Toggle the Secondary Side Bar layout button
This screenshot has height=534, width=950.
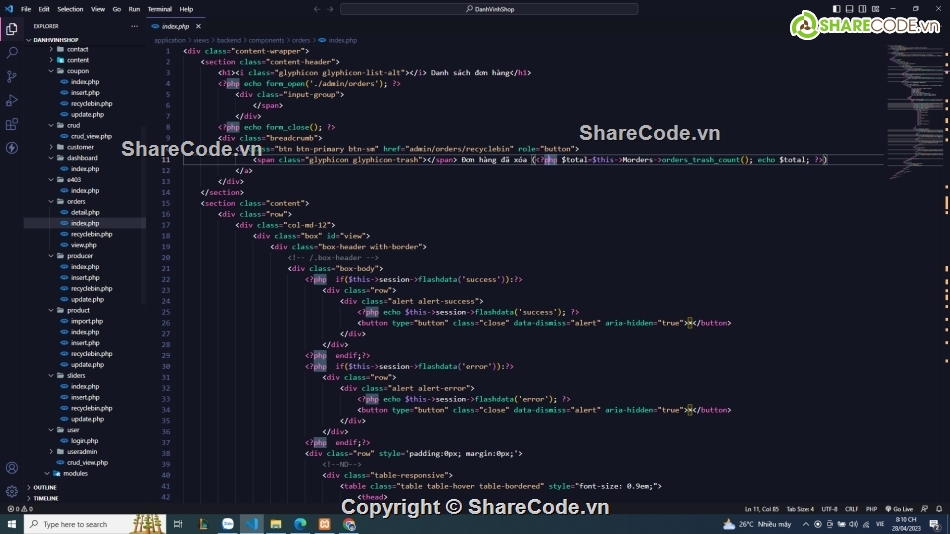(862, 9)
